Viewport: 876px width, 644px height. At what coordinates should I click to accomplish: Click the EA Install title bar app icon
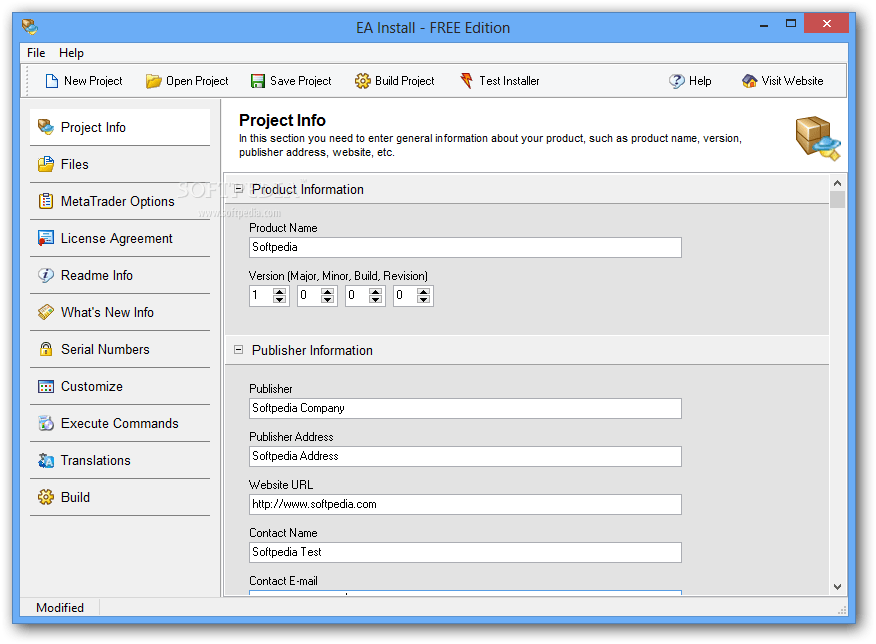[x=30, y=27]
